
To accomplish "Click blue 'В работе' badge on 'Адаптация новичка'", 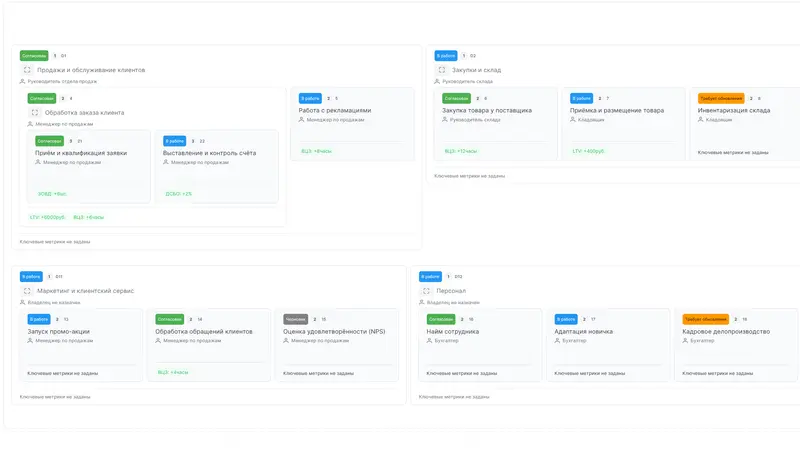I will coord(566,319).
